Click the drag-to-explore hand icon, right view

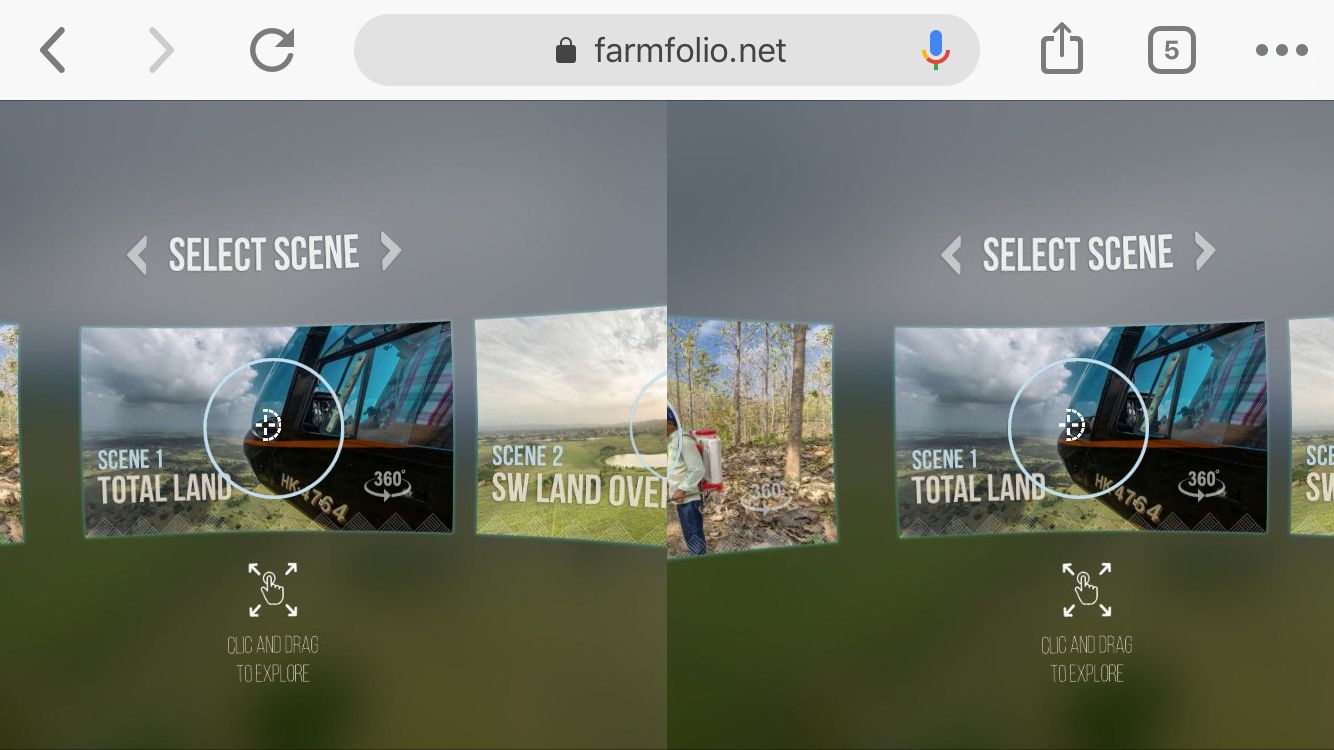tap(1087, 590)
